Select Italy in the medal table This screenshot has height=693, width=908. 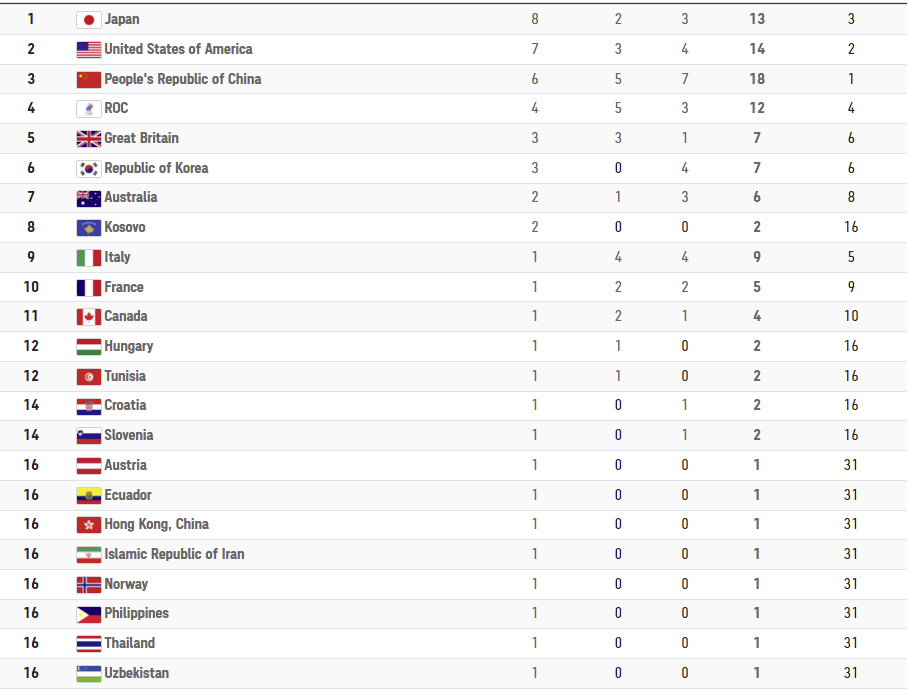point(117,257)
